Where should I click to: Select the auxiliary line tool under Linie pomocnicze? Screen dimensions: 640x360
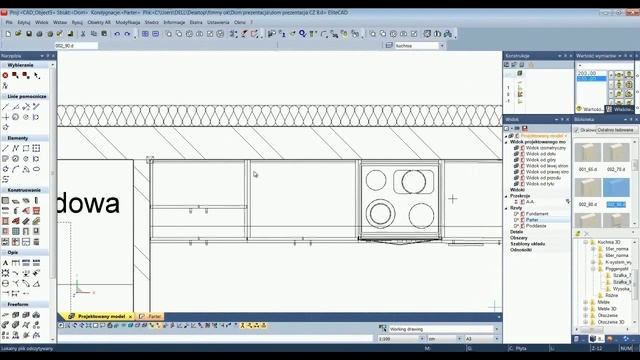tap(5, 107)
